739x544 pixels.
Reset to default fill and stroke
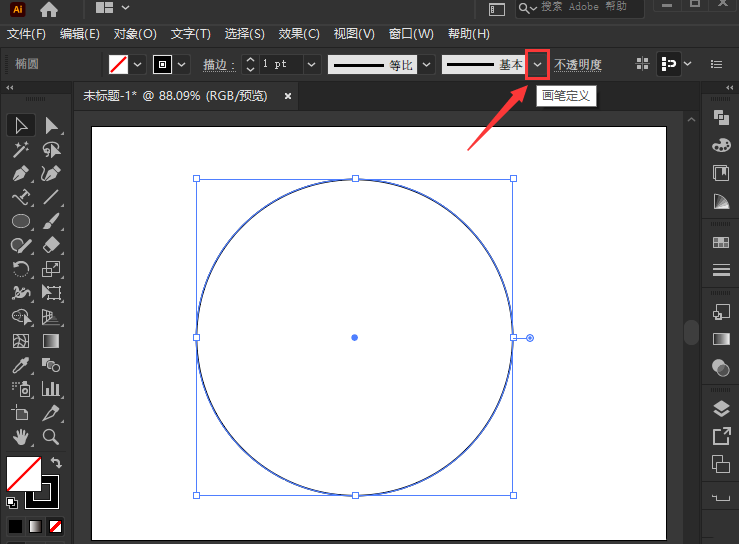click(x=11, y=502)
